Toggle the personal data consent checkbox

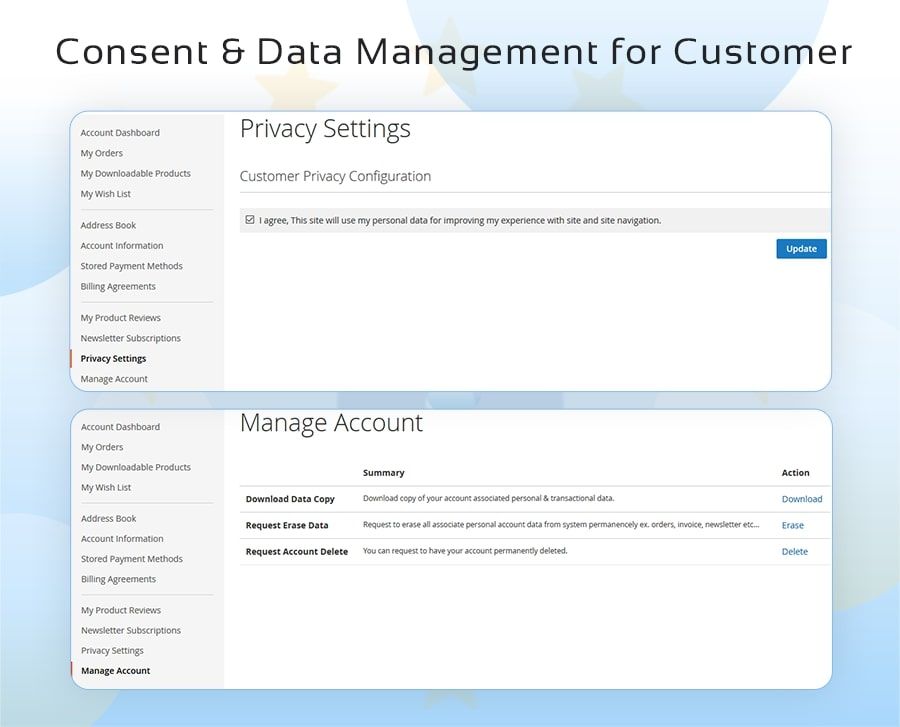tap(249, 220)
